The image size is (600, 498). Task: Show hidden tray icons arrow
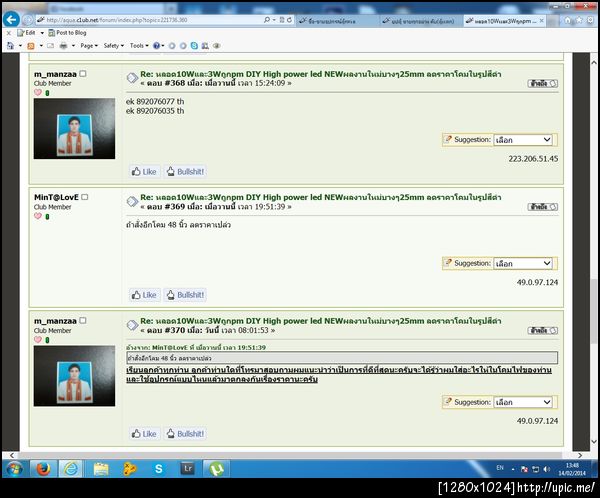pos(513,469)
